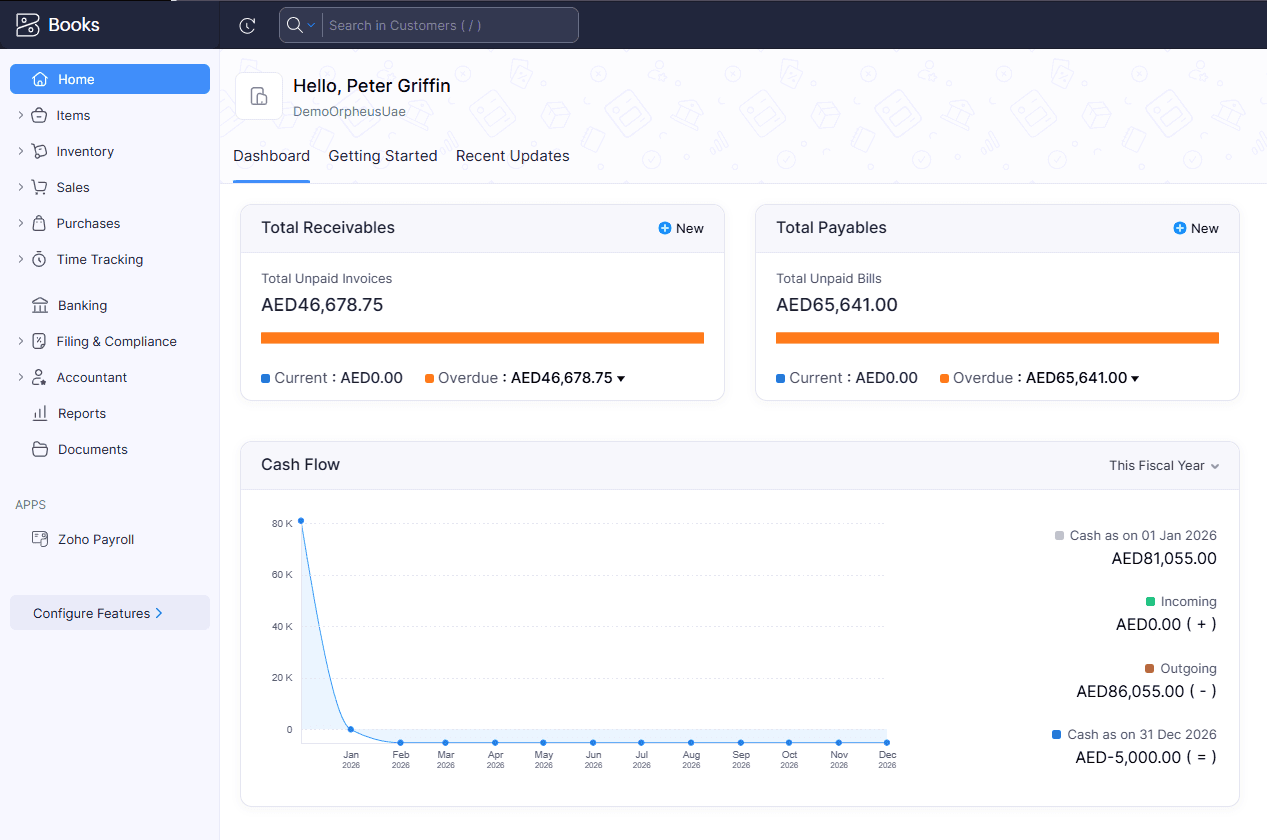Open the Documents sidebar icon
Image resolution: width=1267 pixels, height=840 pixels.
click(41, 449)
